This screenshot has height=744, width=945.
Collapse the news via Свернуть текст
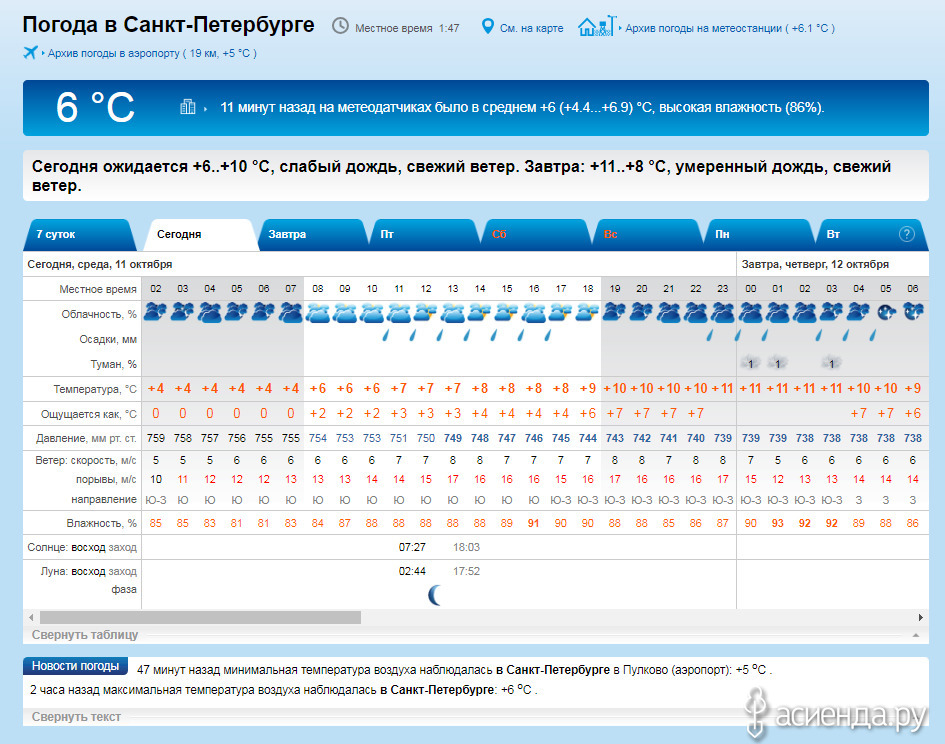(77, 717)
